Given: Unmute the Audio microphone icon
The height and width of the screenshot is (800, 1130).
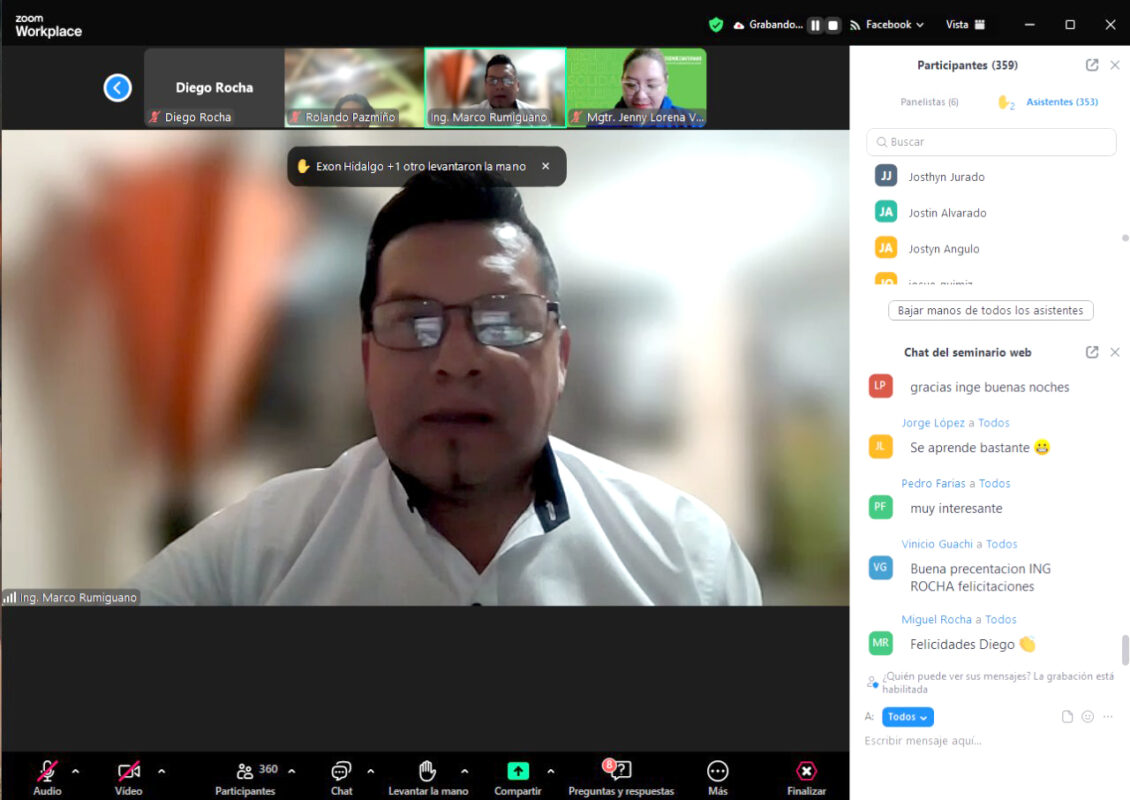Looking at the screenshot, I should 48,771.
